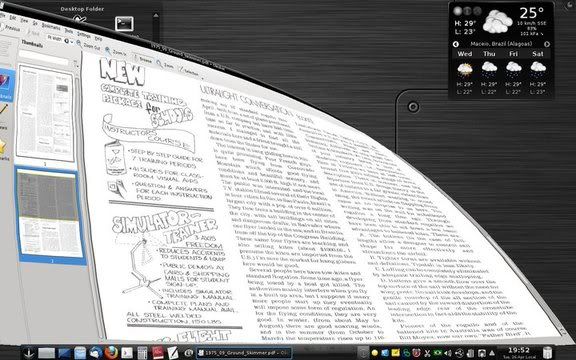Click Zoom Out in Okular toolbar
The width and height of the screenshot is (576, 360).
coord(88,45)
